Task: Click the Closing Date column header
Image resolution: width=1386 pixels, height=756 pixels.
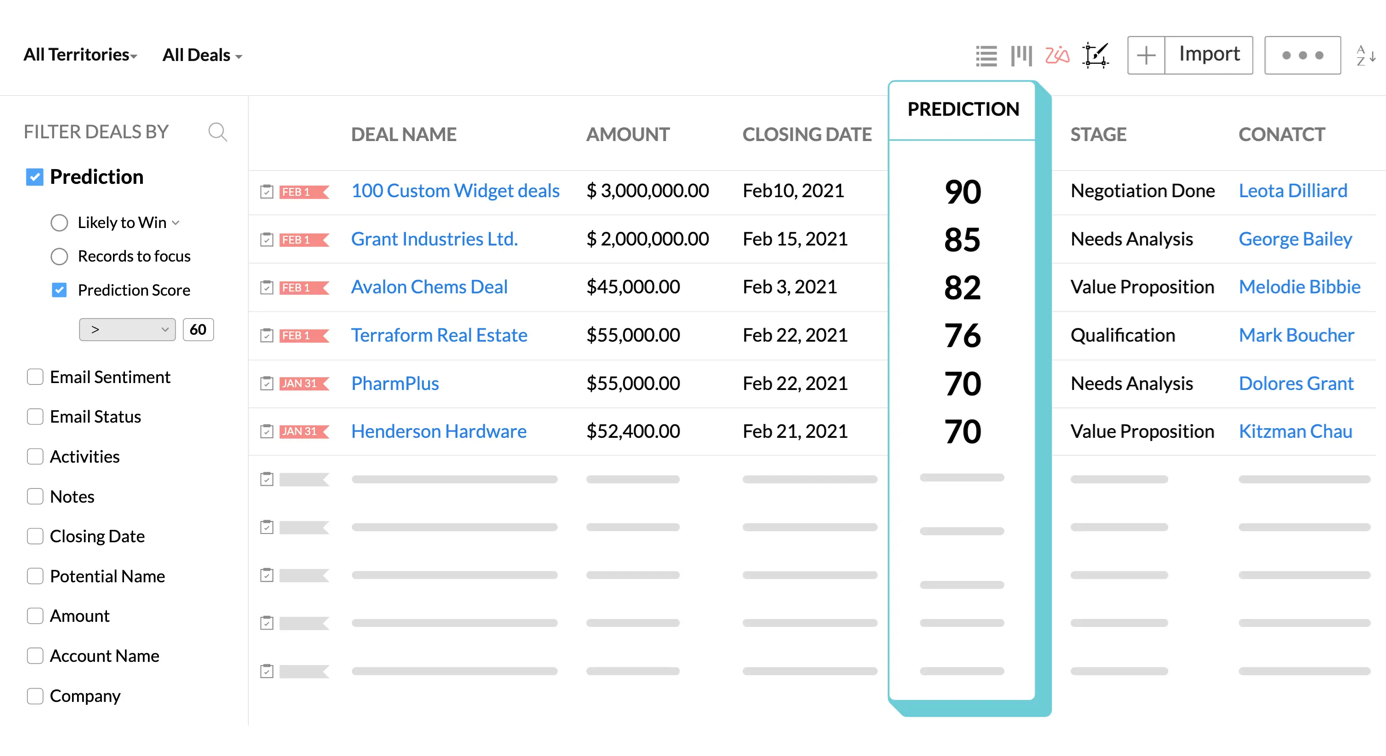Action: click(x=806, y=134)
